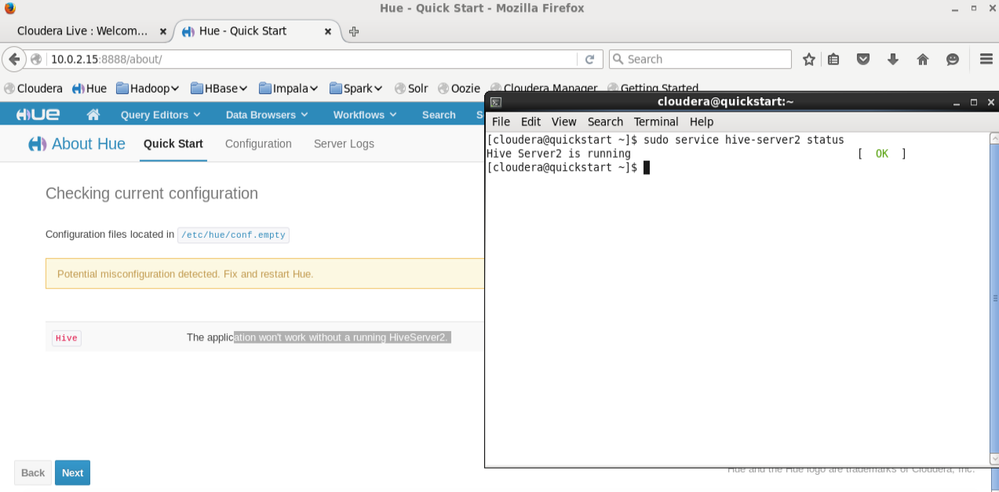Screen dimensions: 999x492
Task: Open the terminal Help menu
Action: (701, 122)
